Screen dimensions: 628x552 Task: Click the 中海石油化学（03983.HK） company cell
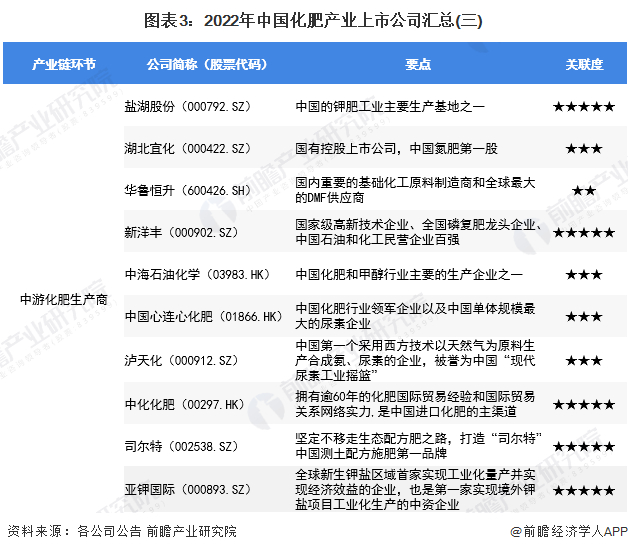197,274
